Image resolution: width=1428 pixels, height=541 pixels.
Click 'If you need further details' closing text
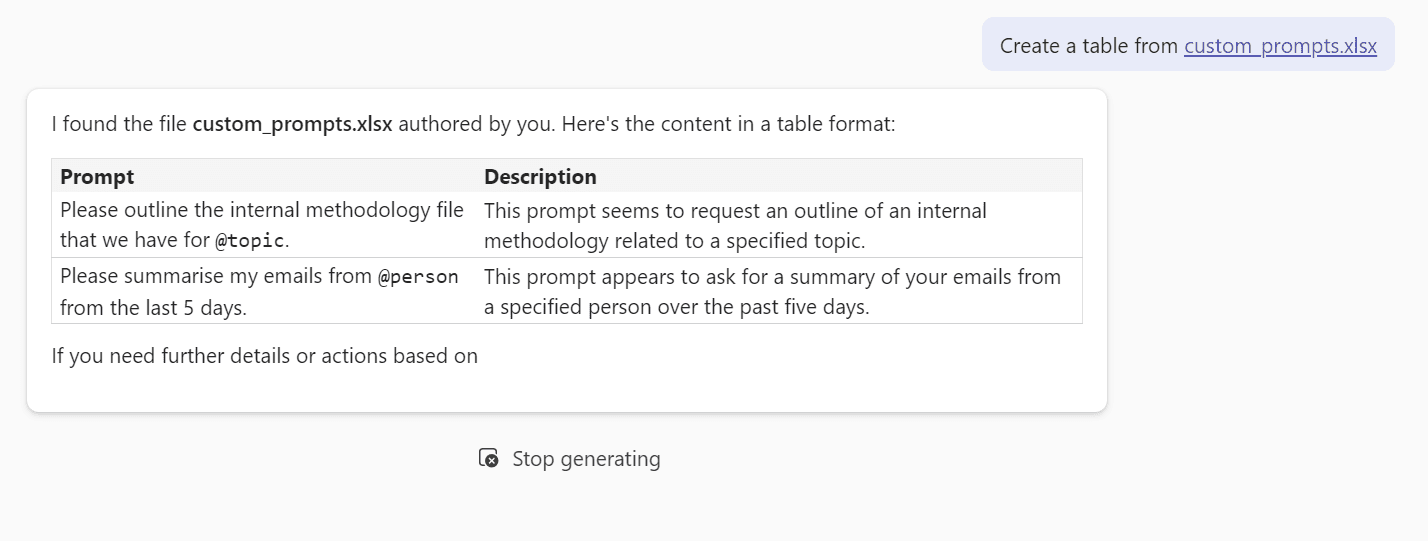[265, 355]
